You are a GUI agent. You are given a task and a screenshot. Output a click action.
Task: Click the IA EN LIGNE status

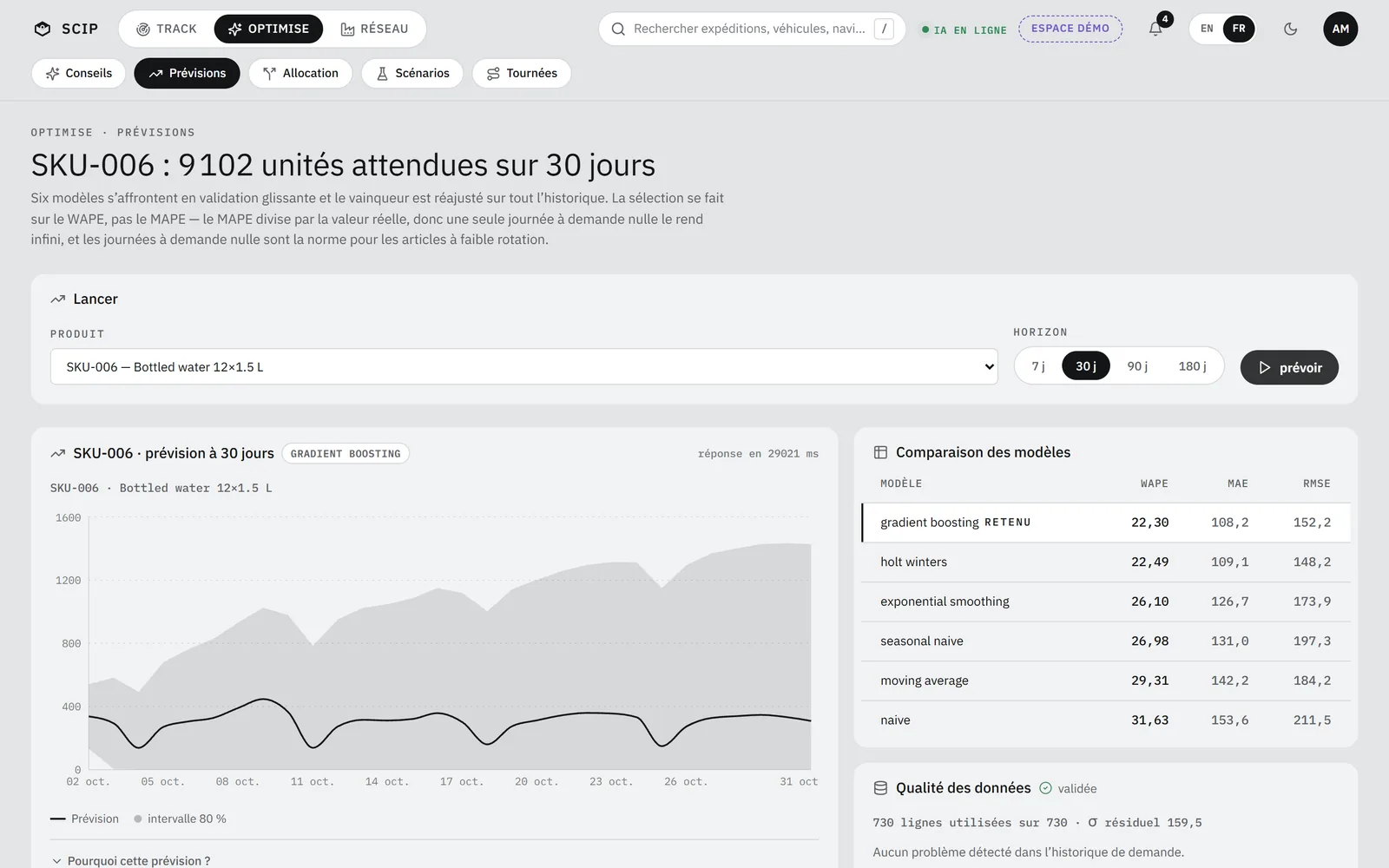tap(964, 30)
